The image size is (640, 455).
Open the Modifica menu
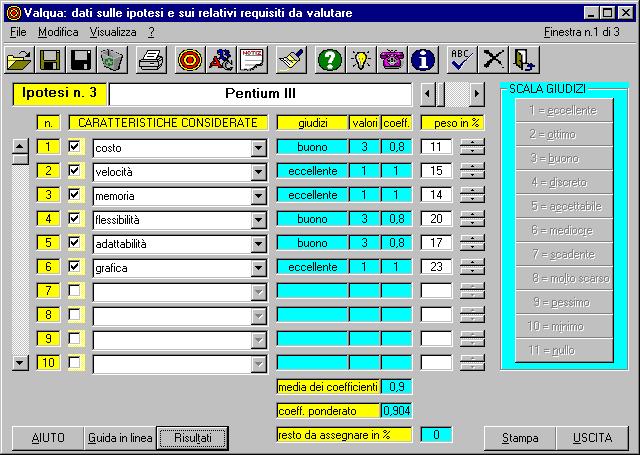tap(58, 32)
